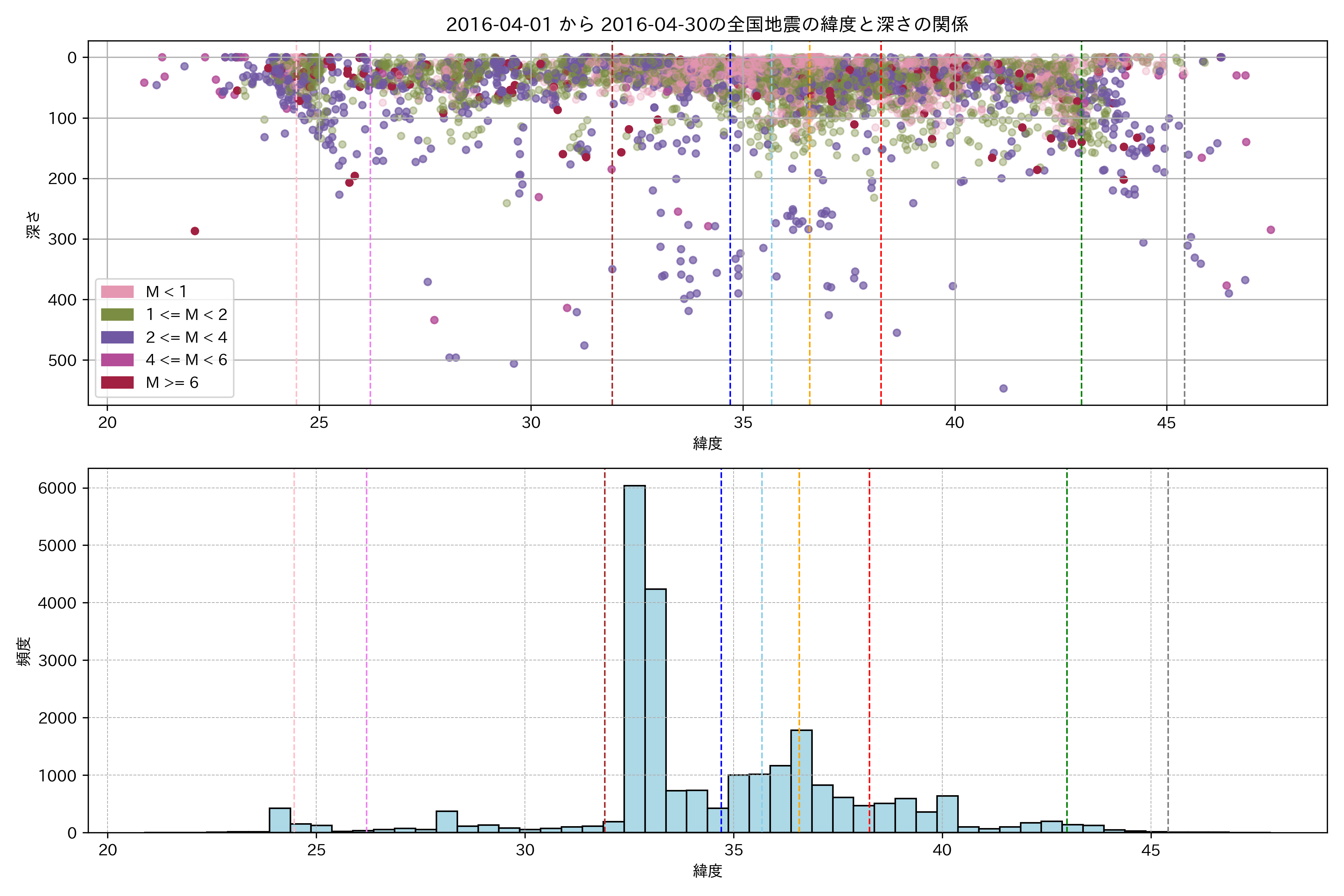This screenshot has height=896, width=1344.
Task: Click the magenta point at far right near depth 285
Action: [1271, 230]
